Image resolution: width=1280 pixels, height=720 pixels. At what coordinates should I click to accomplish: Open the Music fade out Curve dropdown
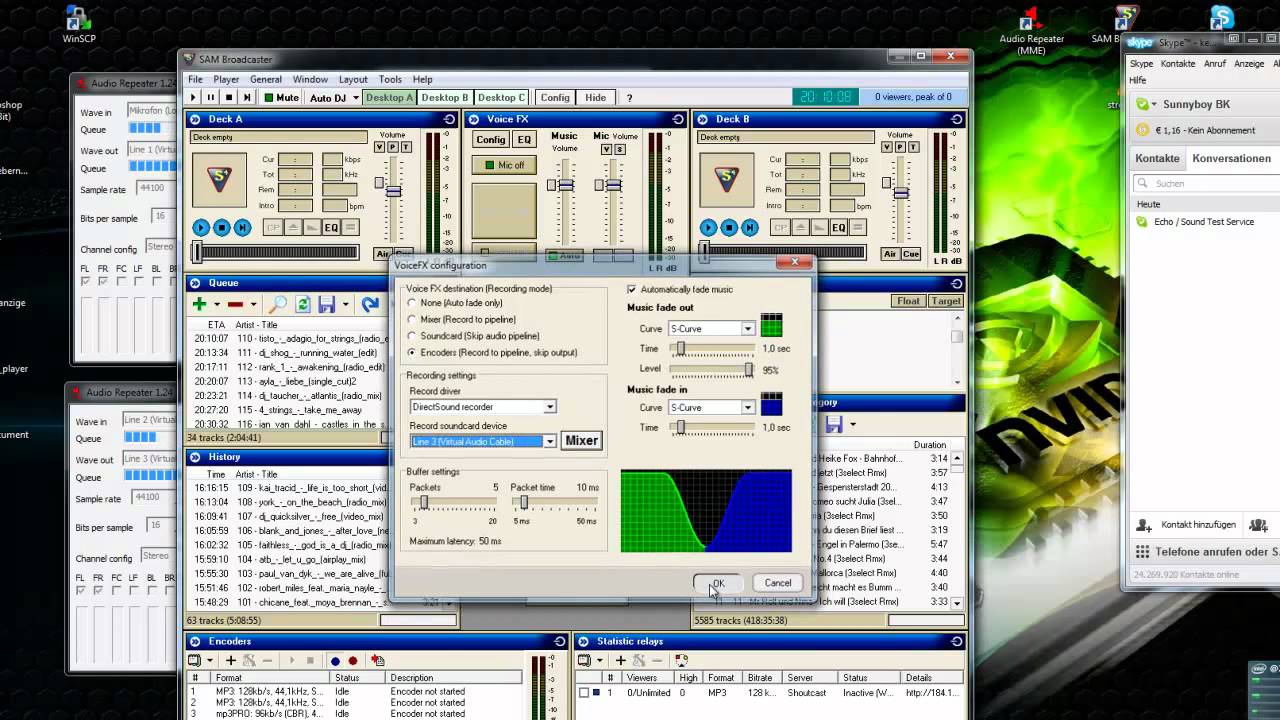[747, 329]
